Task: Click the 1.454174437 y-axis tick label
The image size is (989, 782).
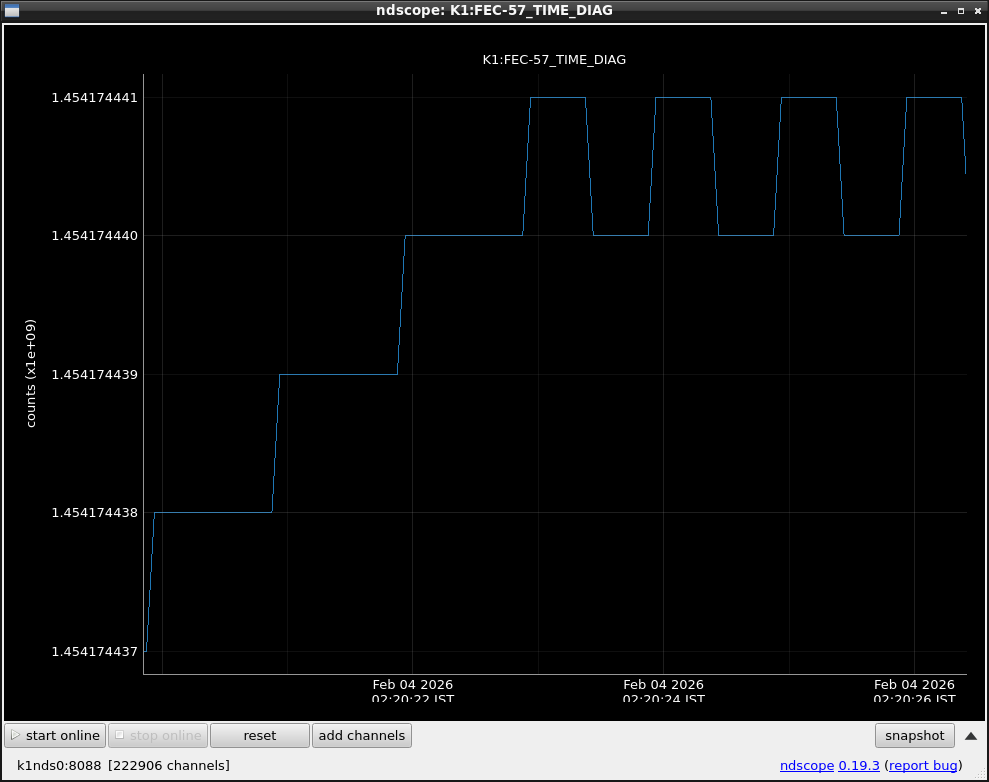Action: coord(95,652)
